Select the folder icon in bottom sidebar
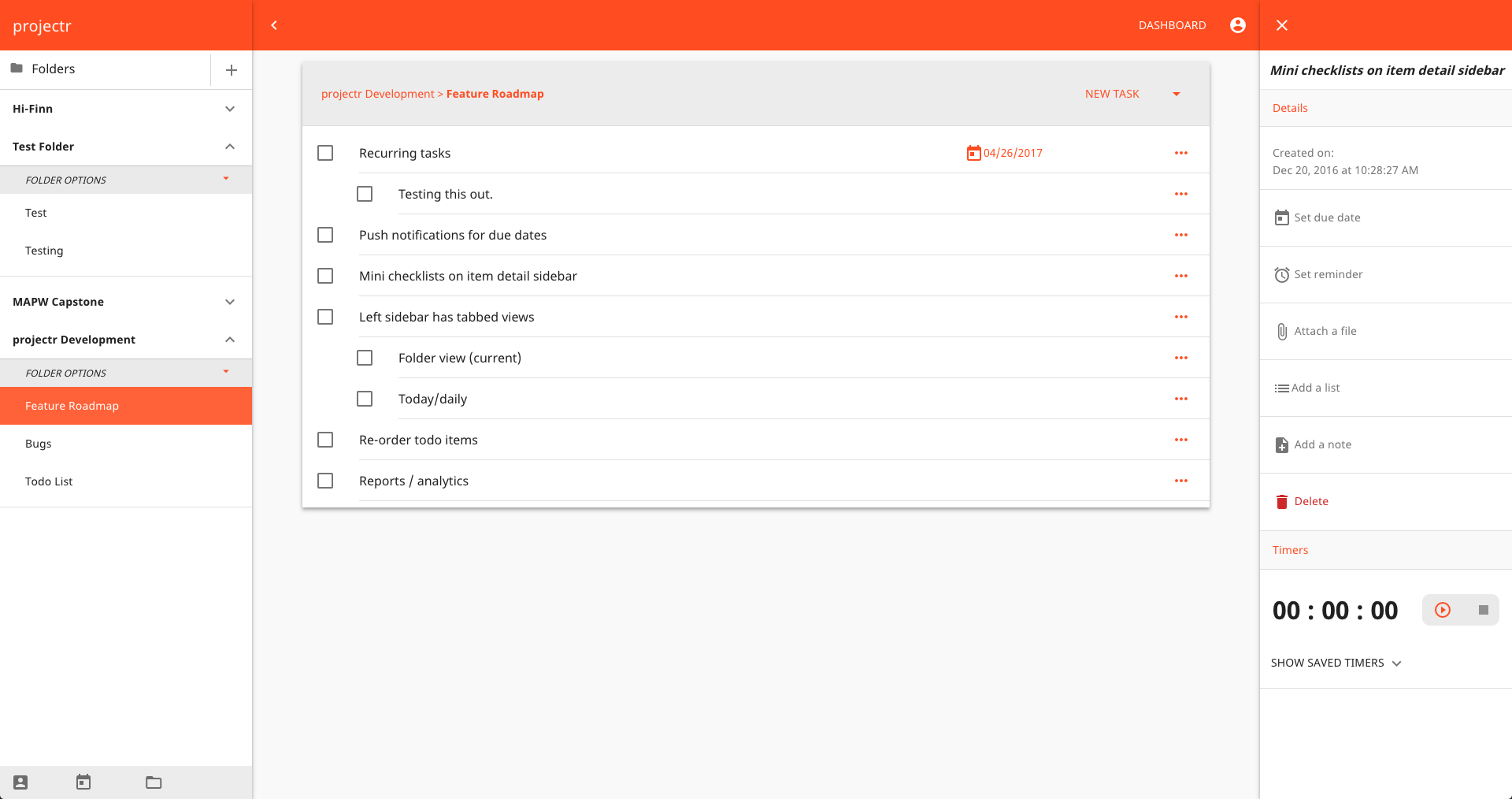 tap(153, 782)
